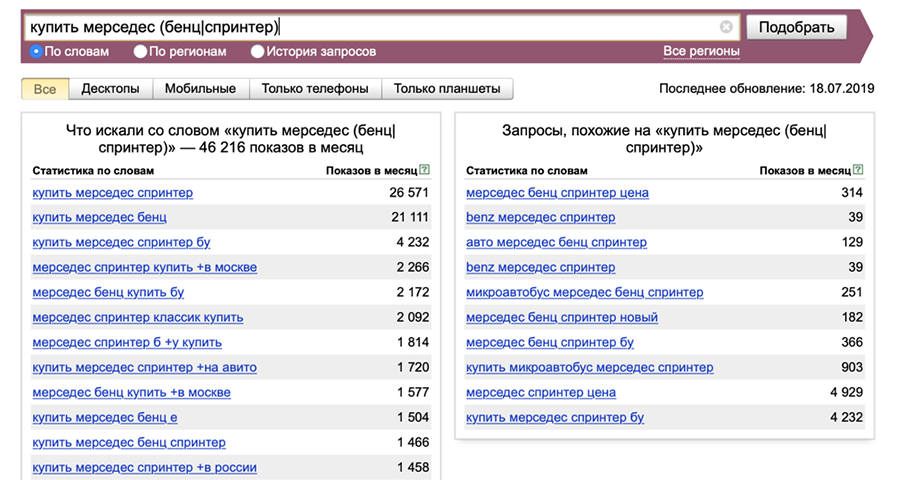Open help icon beside right 'Показов в месяц'
The height and width of the screenshot is (480, 900).
pos(858,170)
